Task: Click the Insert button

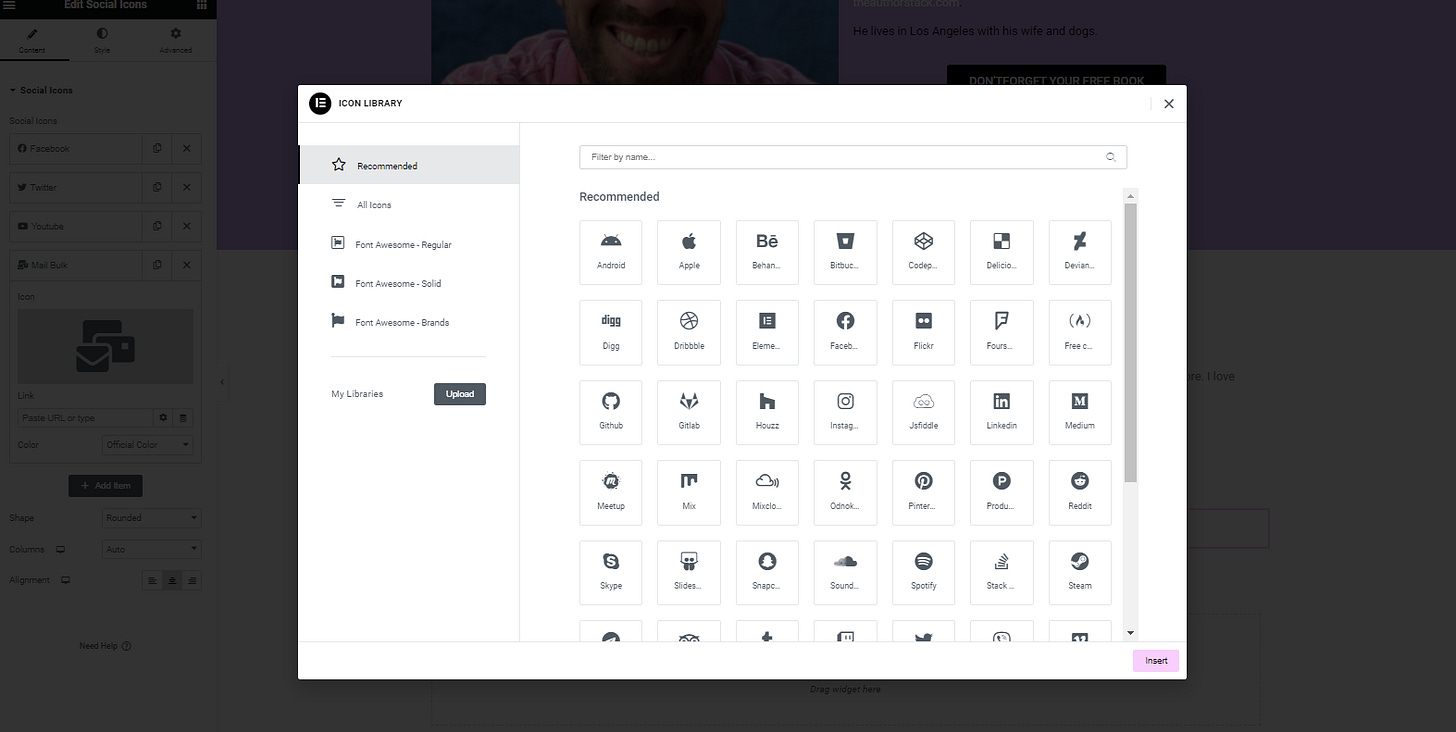Action: [x=1156, y=661]
